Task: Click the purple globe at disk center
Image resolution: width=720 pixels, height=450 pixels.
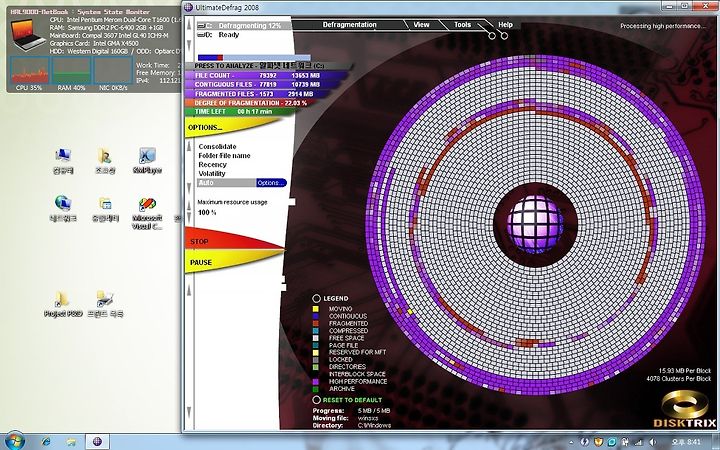Action: [535, 225]
